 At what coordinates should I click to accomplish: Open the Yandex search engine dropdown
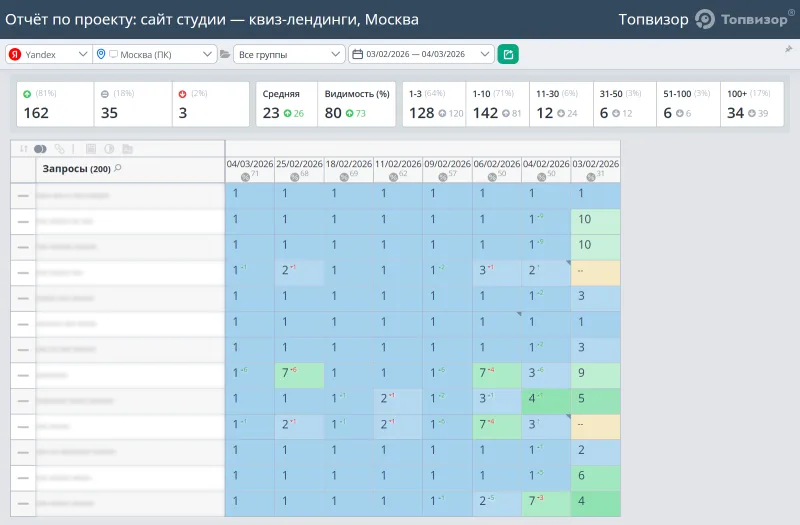click(49, 54)
